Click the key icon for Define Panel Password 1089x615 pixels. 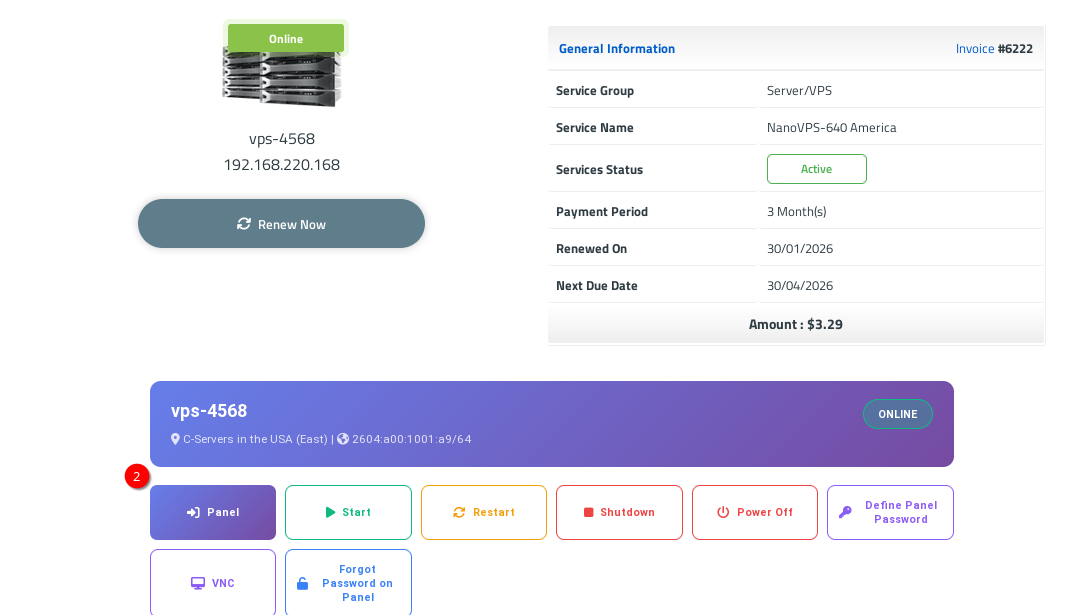(845, 512)
